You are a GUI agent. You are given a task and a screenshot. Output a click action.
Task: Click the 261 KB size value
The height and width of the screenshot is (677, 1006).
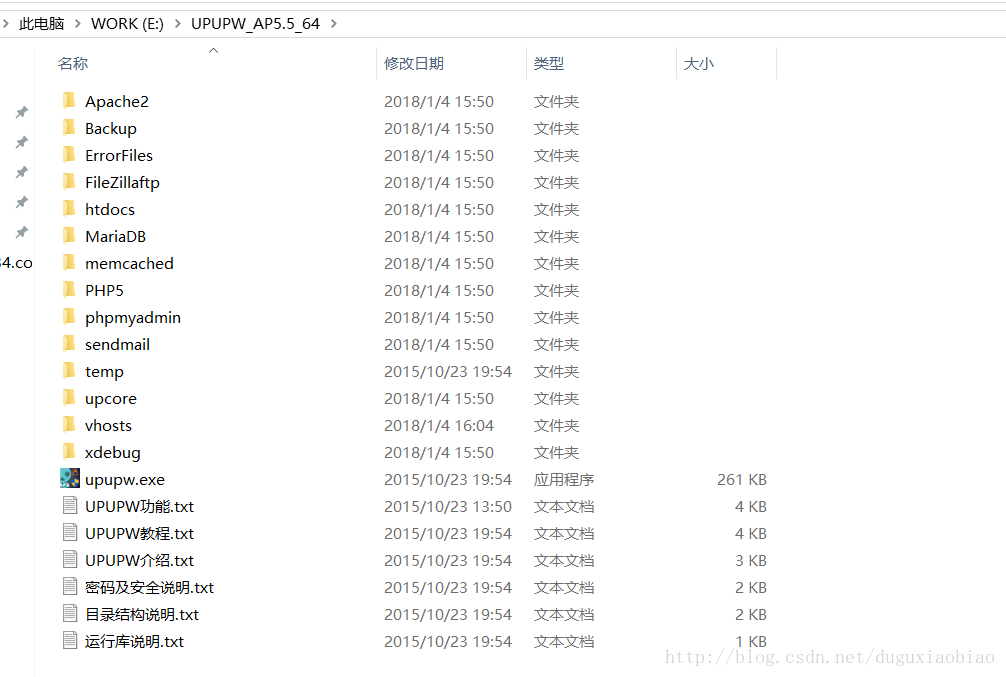[742, 479]
